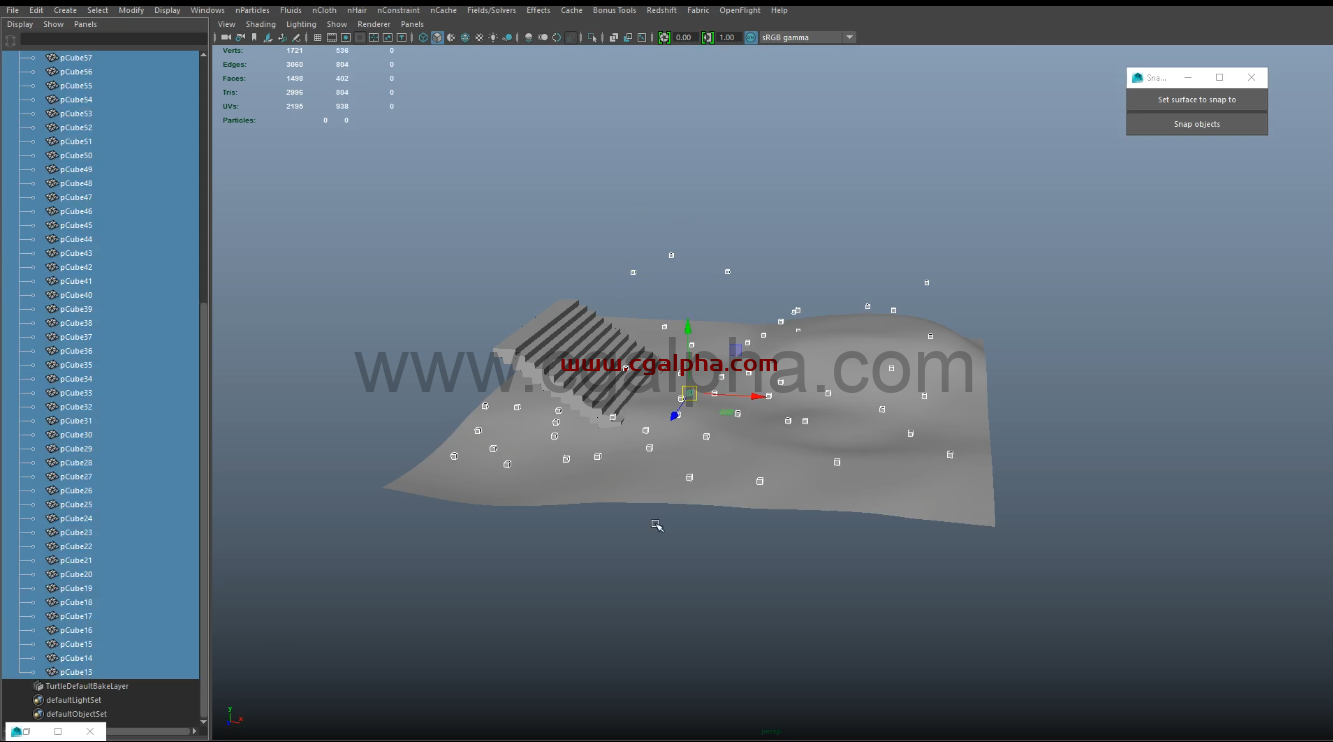1333x742 pixels.
Task: Select TurtleDefaultBakeLayer in the Outliner
Action: tap(87, 686)
